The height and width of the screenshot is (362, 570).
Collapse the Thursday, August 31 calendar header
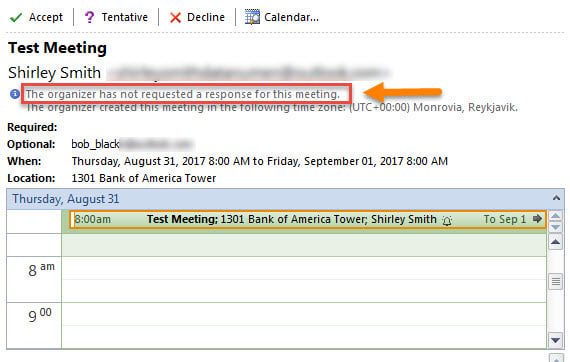click(x=556, y=198)
